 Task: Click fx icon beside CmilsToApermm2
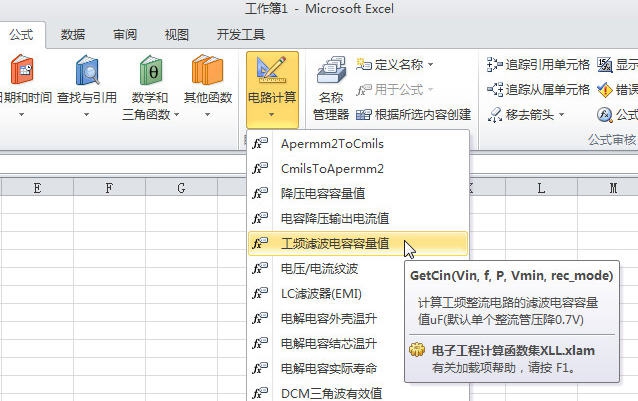260,168
